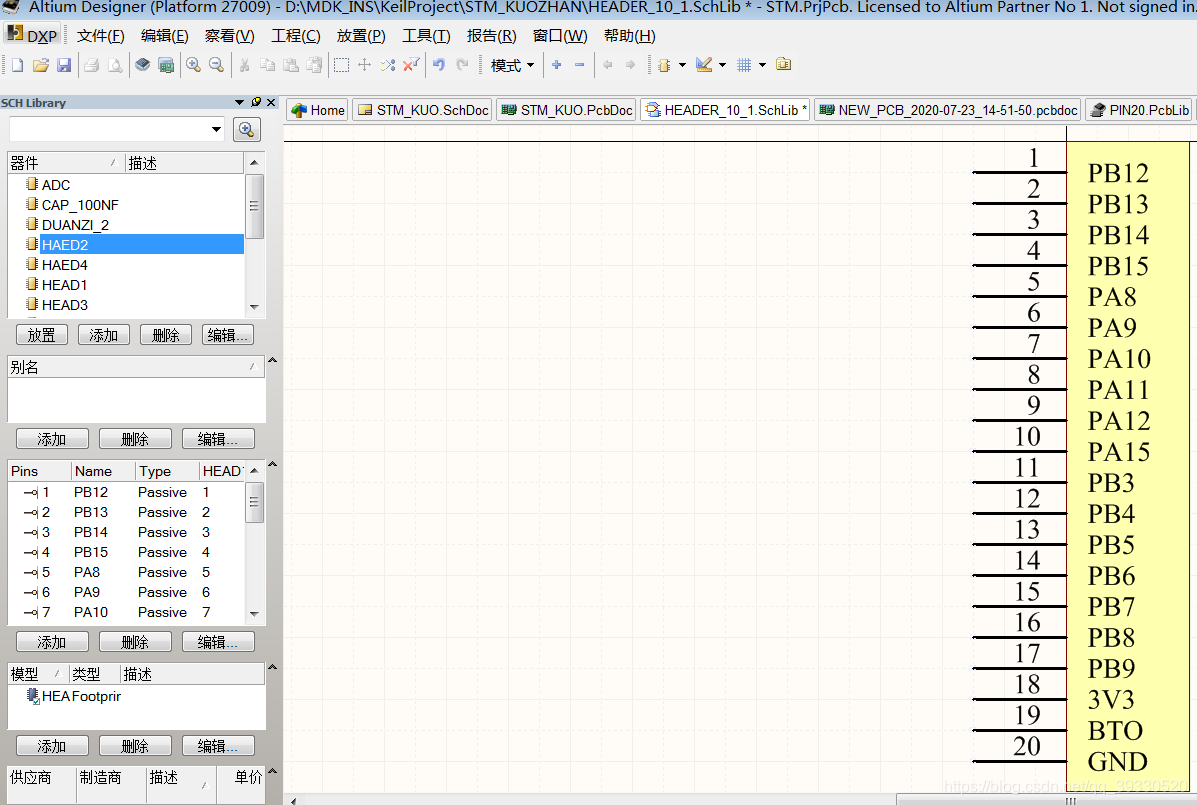Pin the SCH Library panel

click(x=255, y=102)
